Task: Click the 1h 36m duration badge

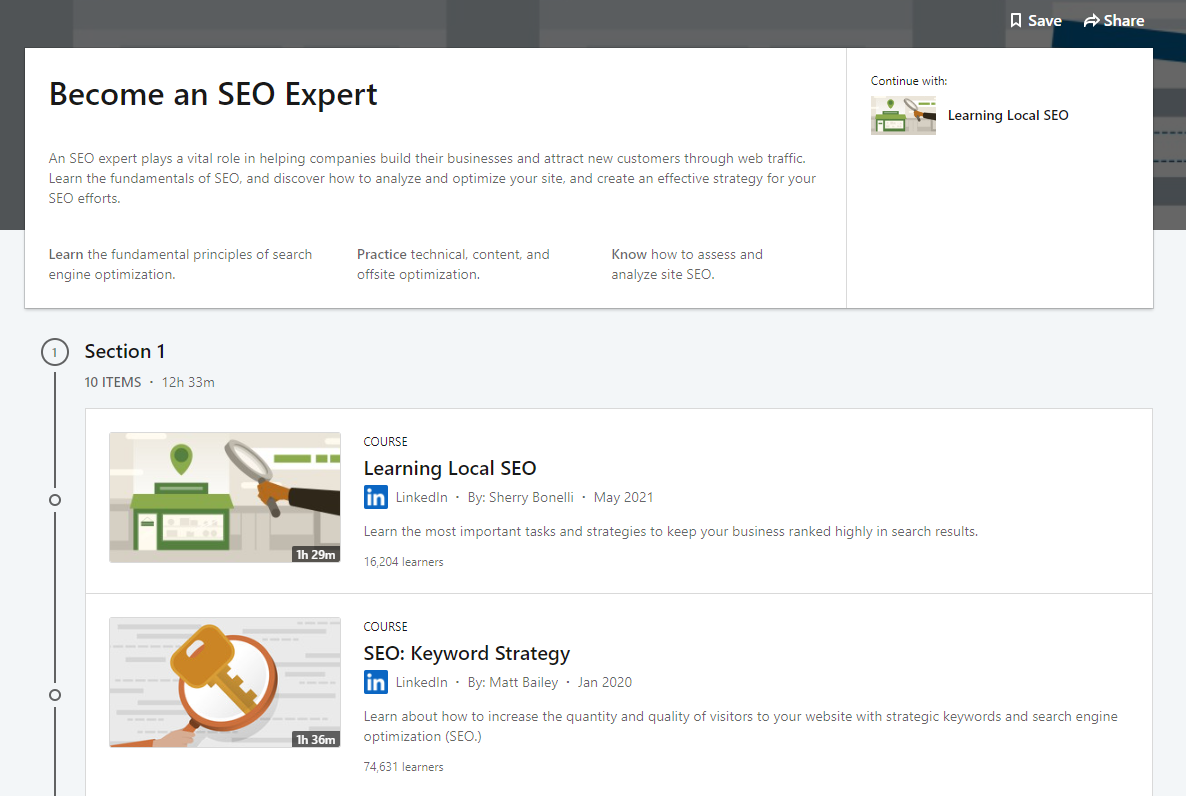Action: pos(315,739)
